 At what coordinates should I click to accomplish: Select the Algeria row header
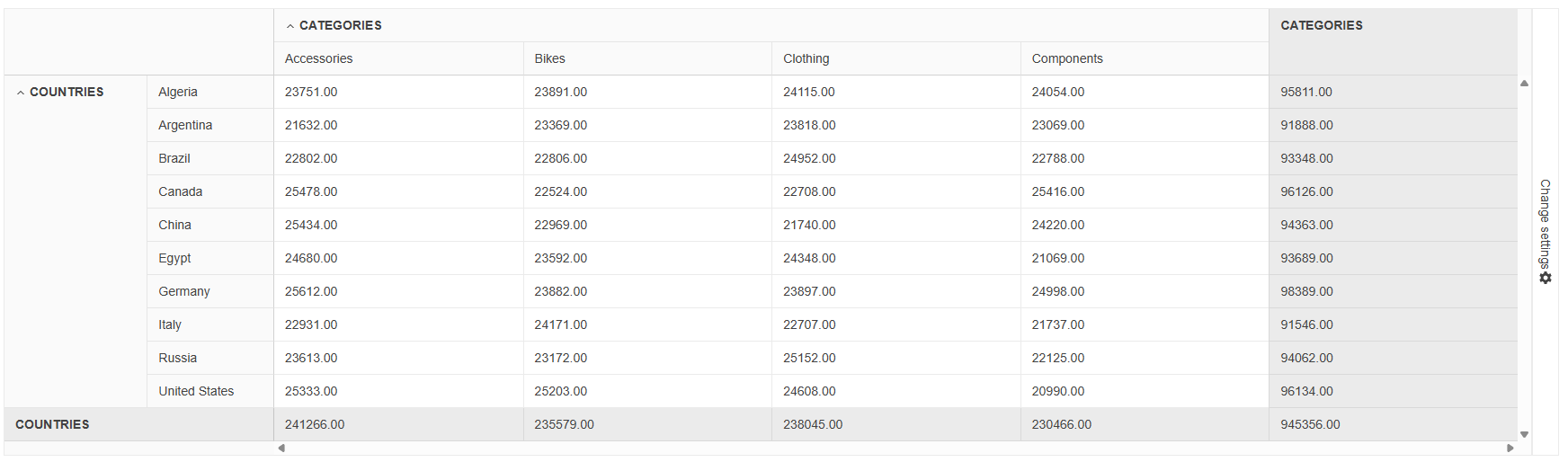pos(178,92)
